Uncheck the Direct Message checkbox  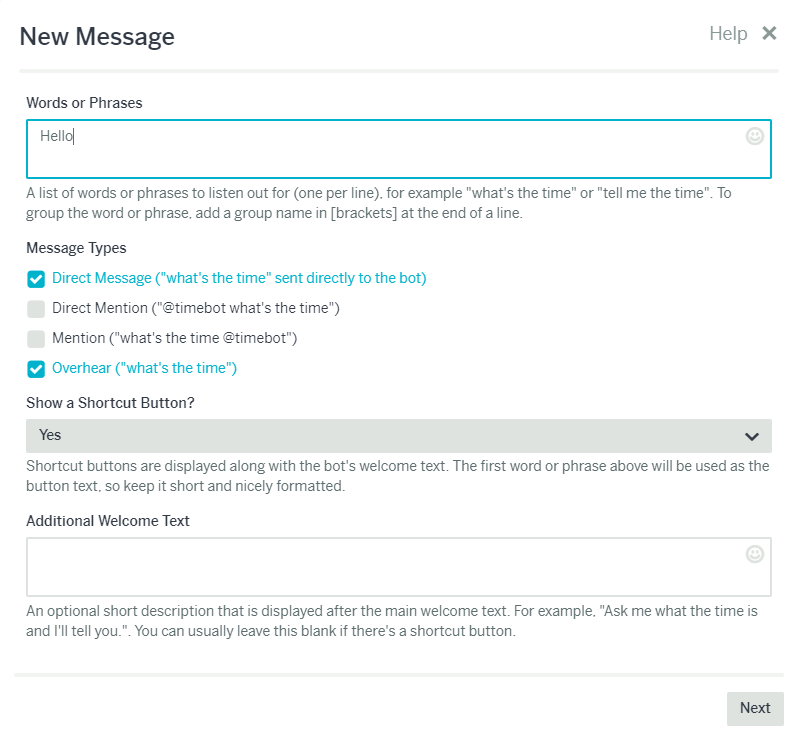(36, 279)
